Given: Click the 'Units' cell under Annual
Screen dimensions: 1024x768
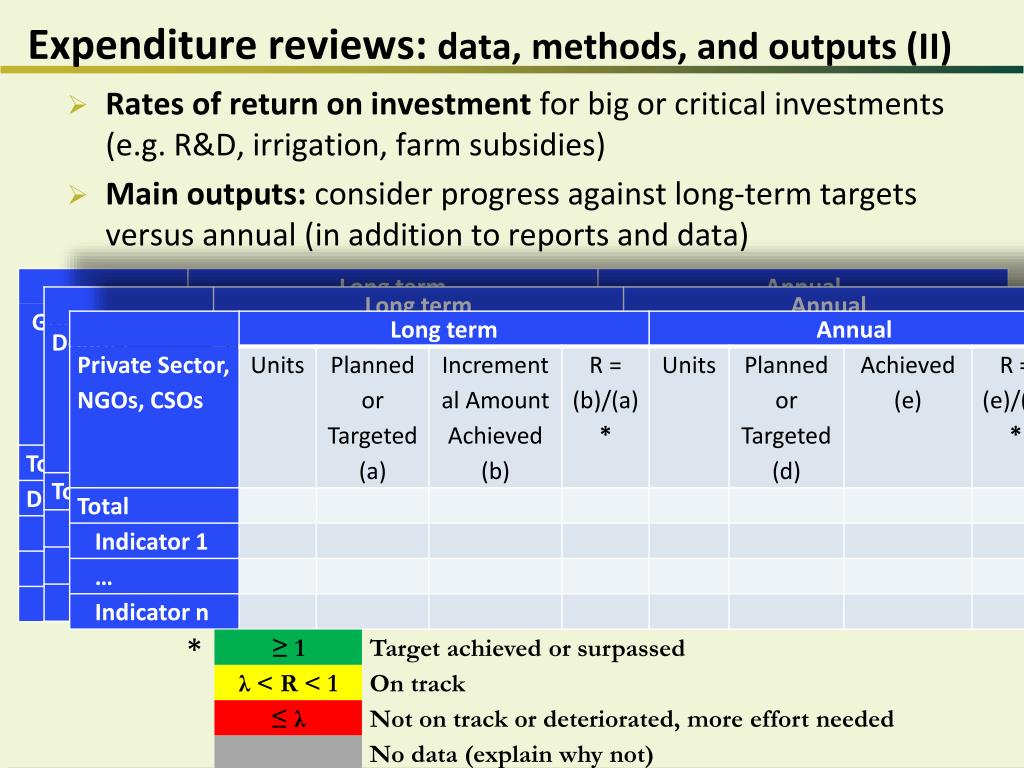Looking at the screenshot, I should click(x=689, y=417).
